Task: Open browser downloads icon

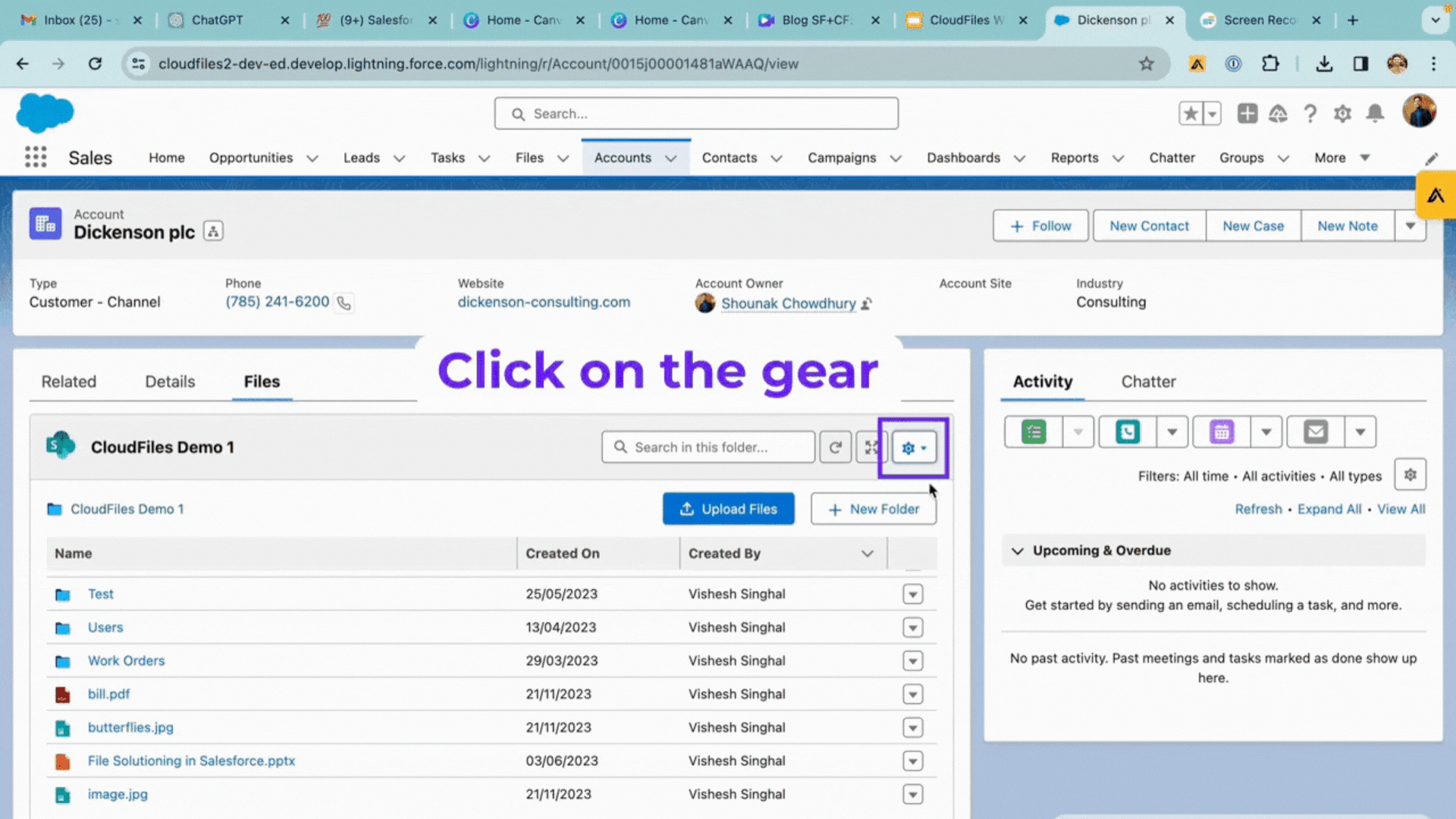Action: pyautogui.click(x=1324, y=64)
